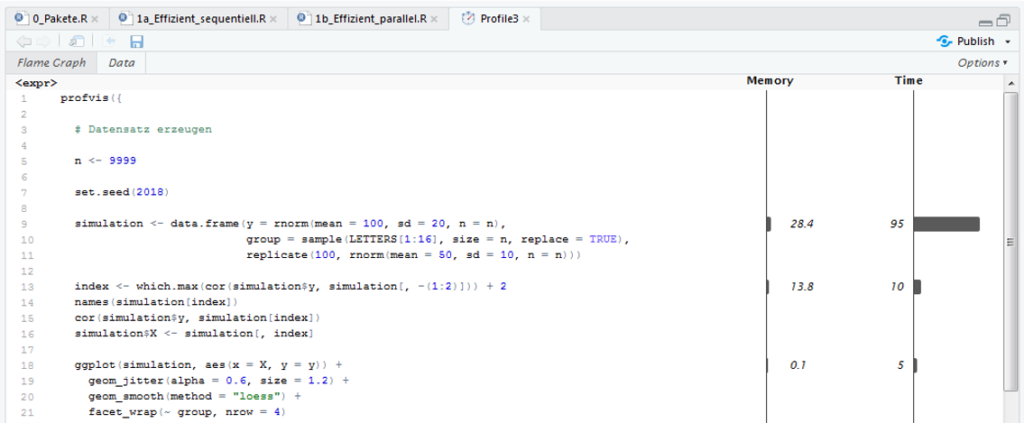Screen dimensions: 1024x423
Task: Click the 'simulation$X <-' line
Action: point(194,334)
